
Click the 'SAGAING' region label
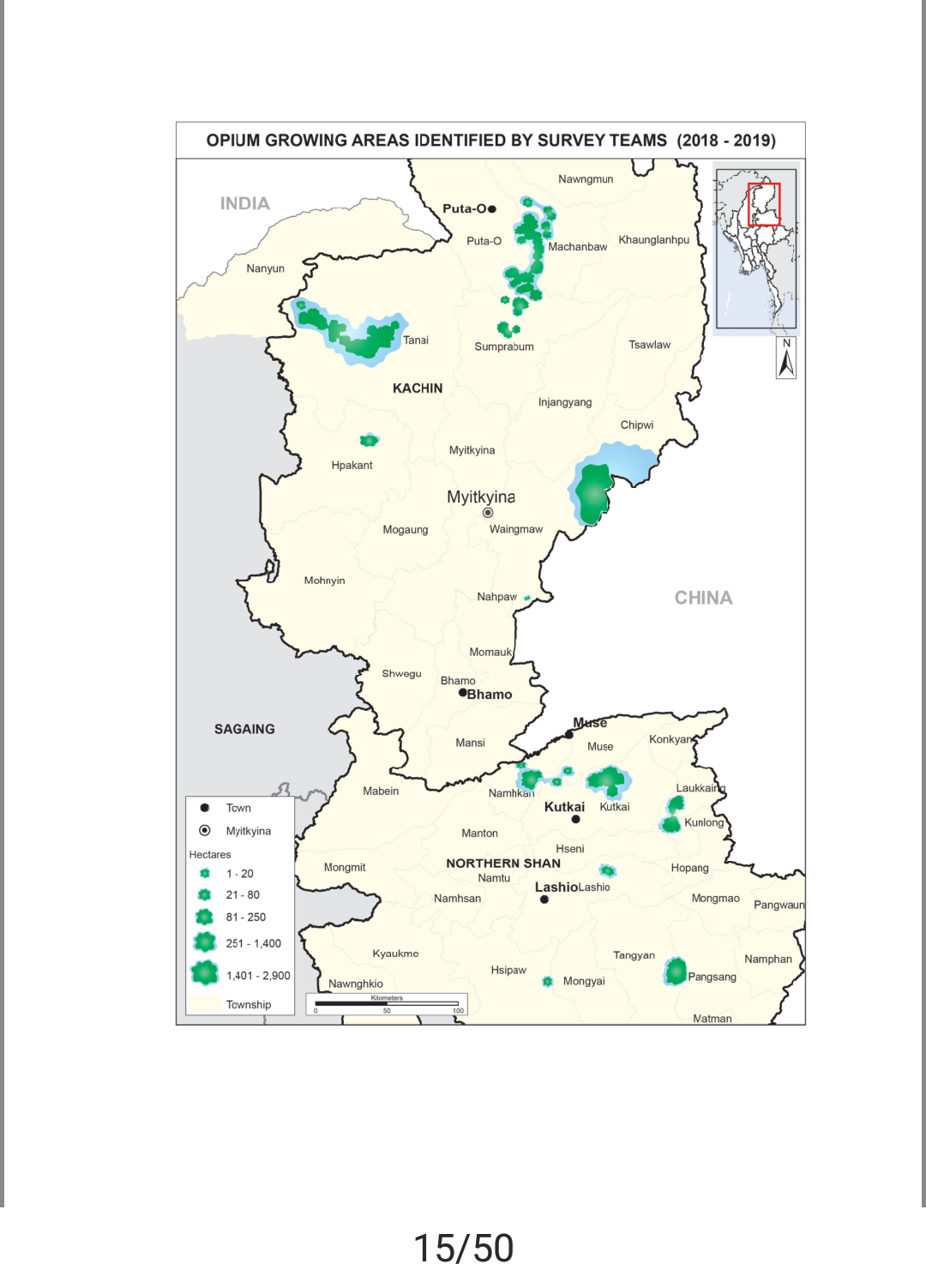[x=244, y=729]
